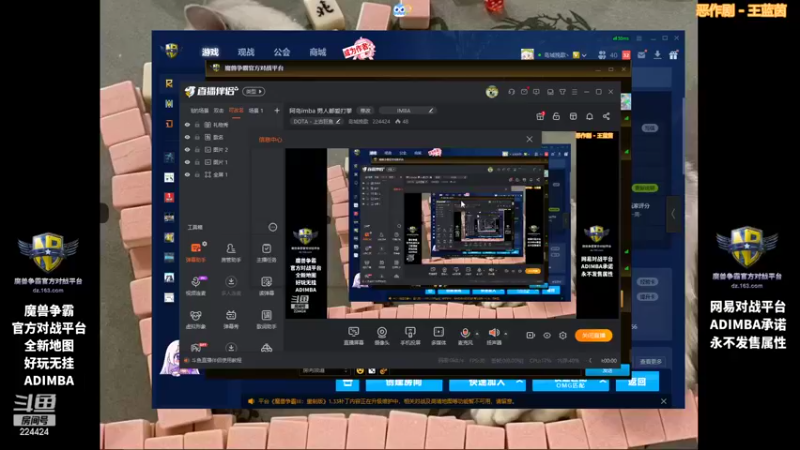800x450 pixels.
Task: Click the streamer avatar in companion title bar
Action: tap(491, 92)
